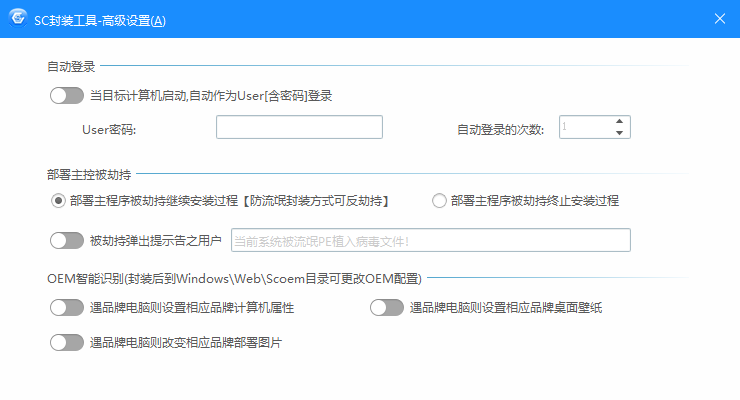Select the 部署主程序被劫持继续安装过程 radio button
The width and height of the screenshot is (740, 400).
(58, 200)
